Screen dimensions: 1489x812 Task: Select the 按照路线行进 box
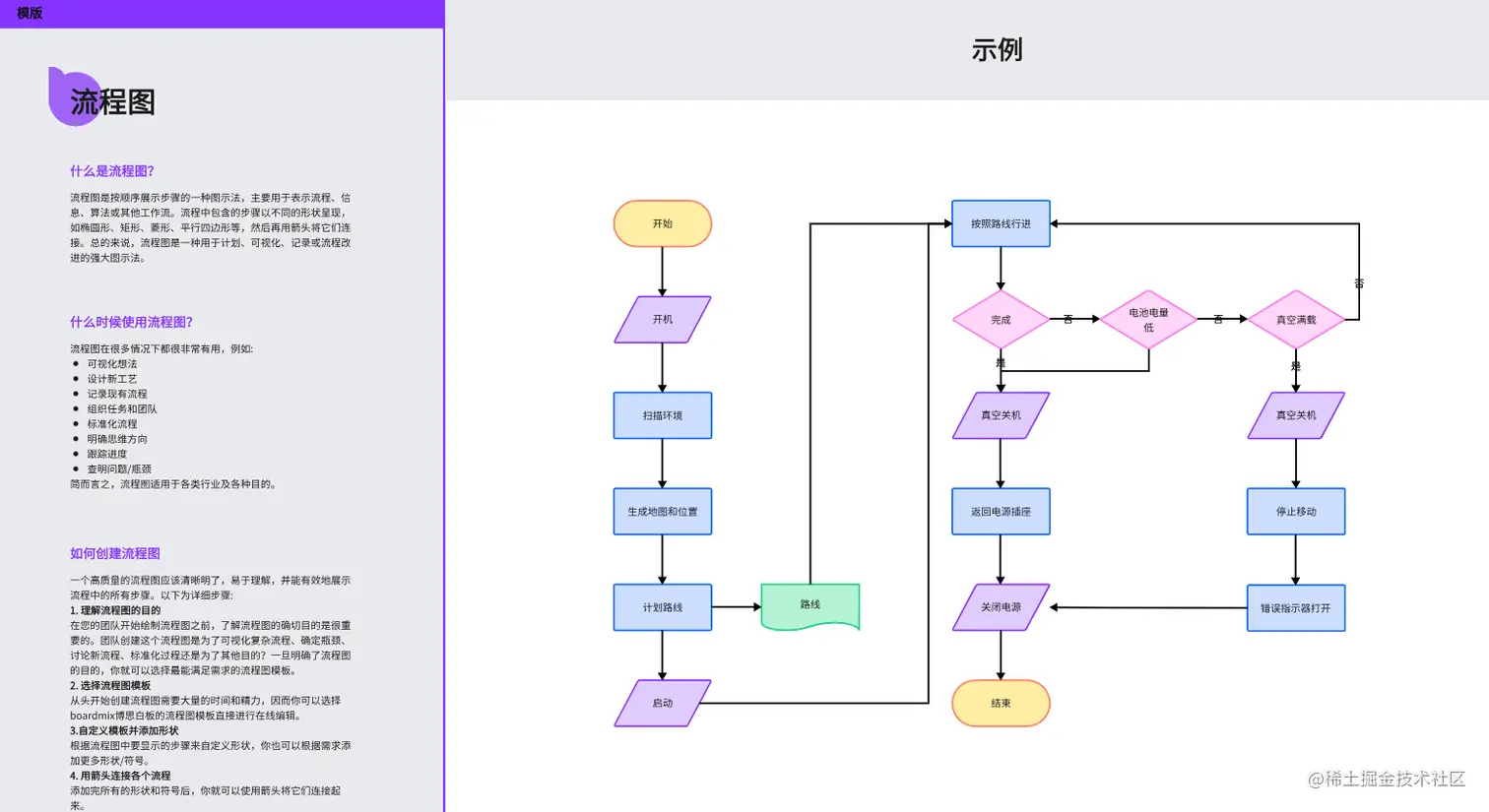pos(1001,223)
